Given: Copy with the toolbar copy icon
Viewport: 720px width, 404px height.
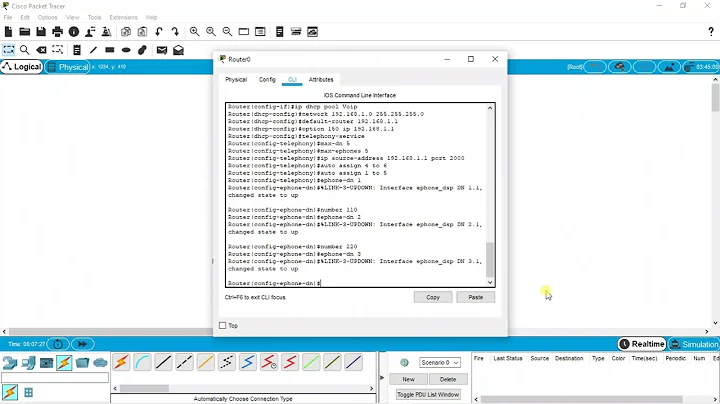Looking at the screenshot, I should click(x=126, y=32).
